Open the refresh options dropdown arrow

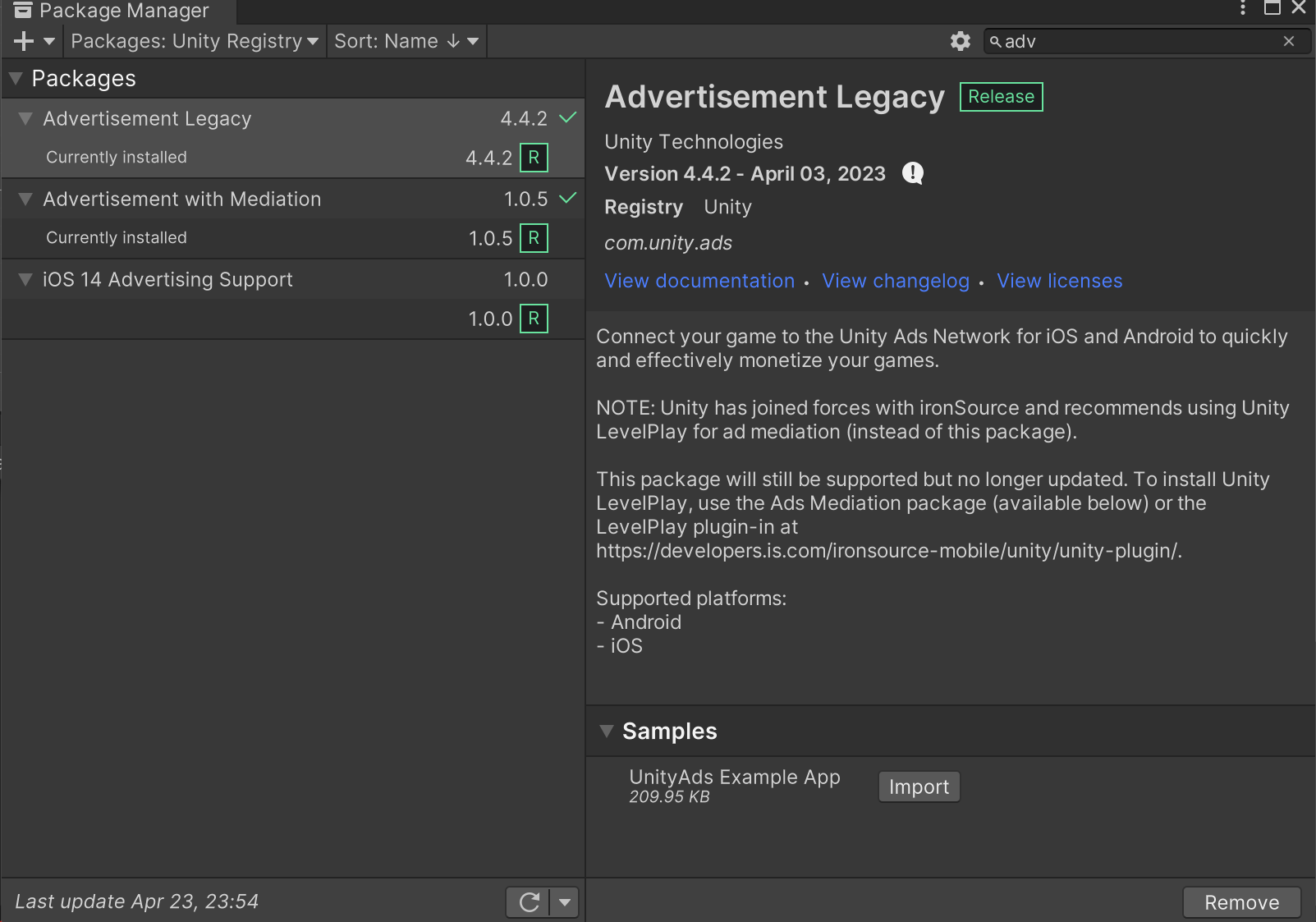click(x=565, y=902)
